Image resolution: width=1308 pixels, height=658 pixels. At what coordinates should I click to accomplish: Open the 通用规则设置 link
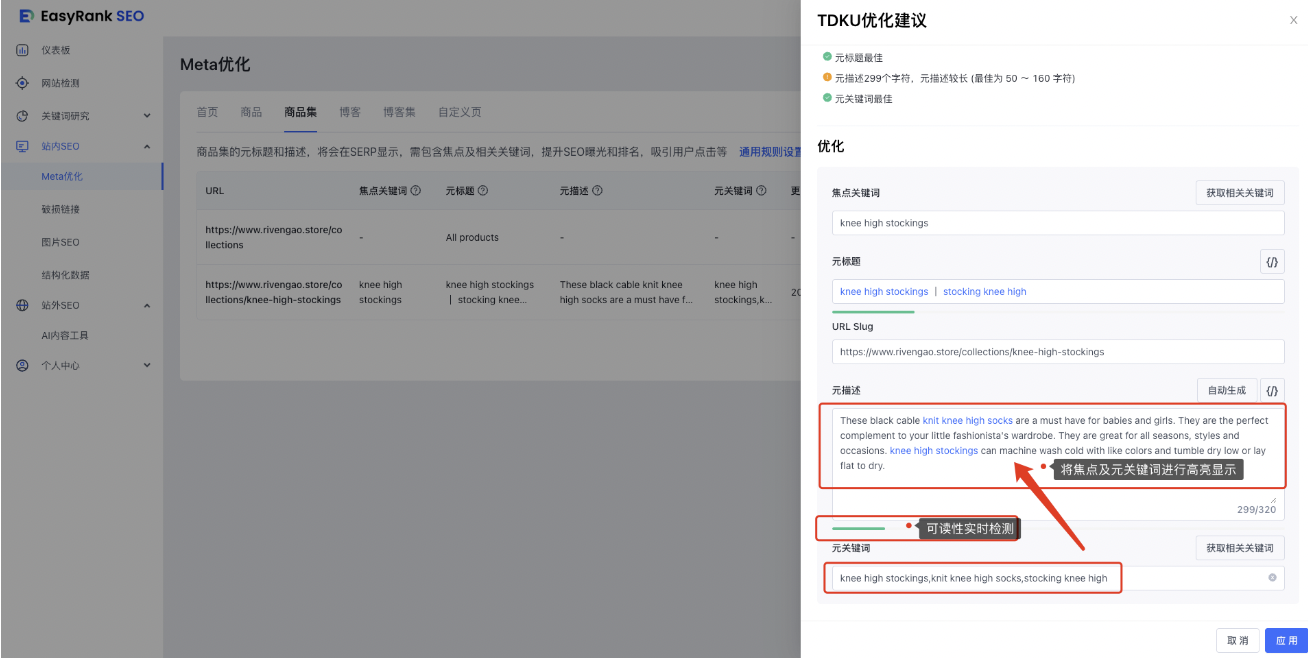[769, 152]
